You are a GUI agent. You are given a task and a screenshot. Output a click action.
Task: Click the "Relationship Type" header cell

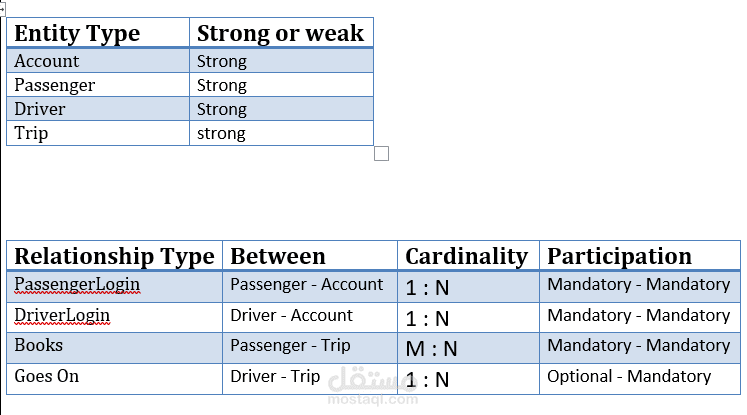(114, 256)
